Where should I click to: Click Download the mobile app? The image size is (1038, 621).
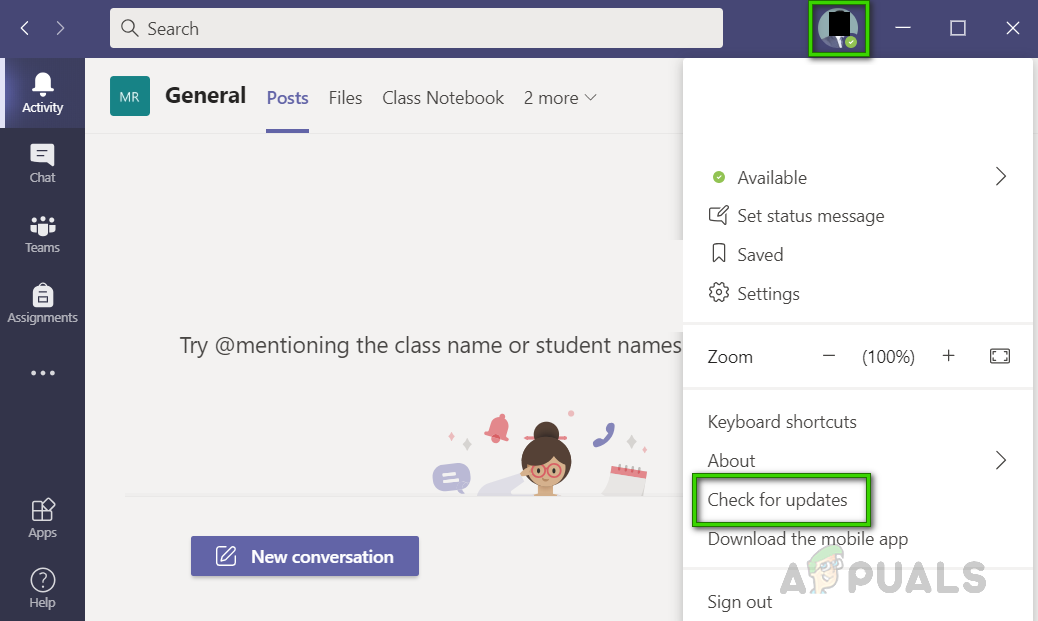[807, 539]
